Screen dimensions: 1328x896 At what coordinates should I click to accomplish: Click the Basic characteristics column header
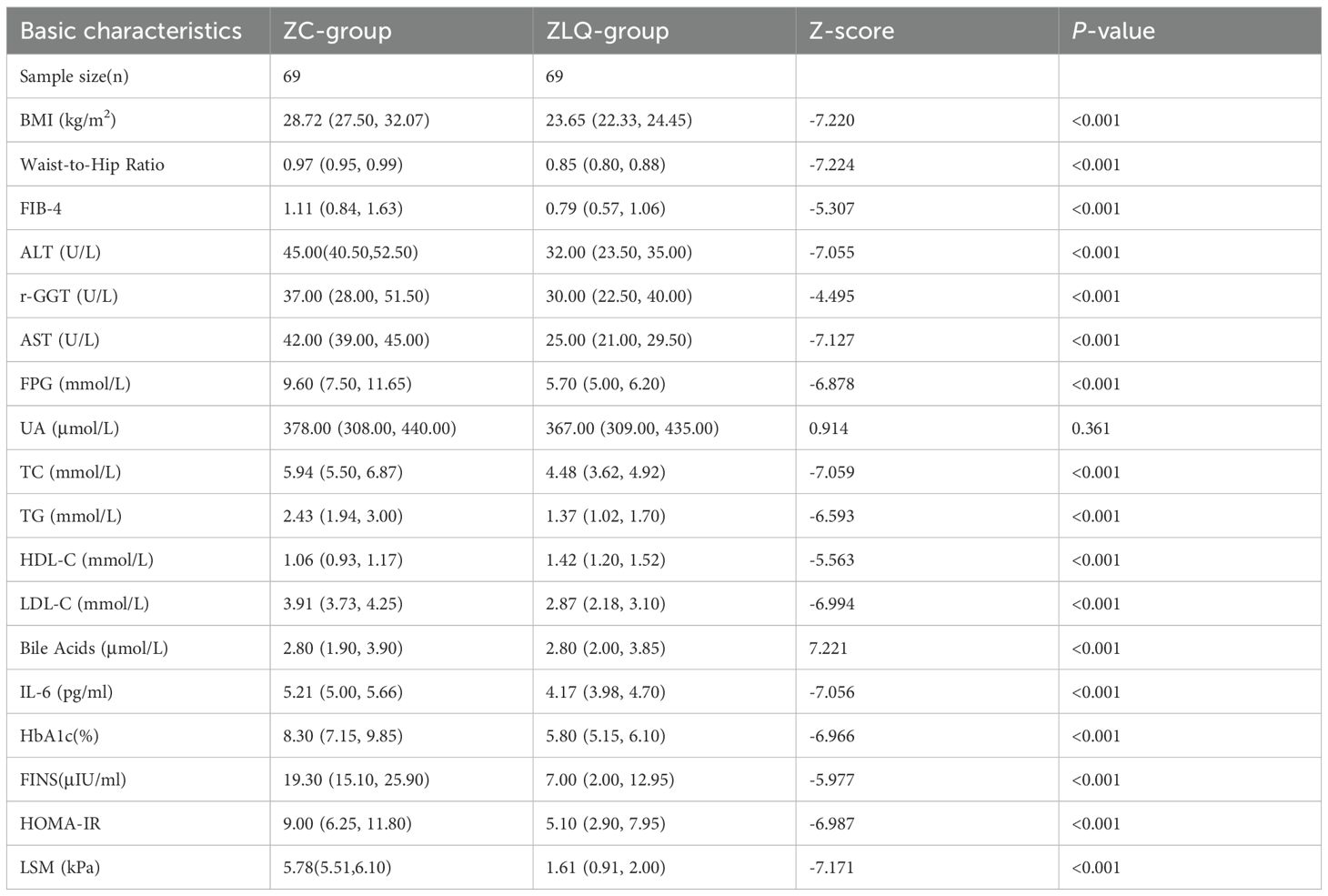(131, 31)
